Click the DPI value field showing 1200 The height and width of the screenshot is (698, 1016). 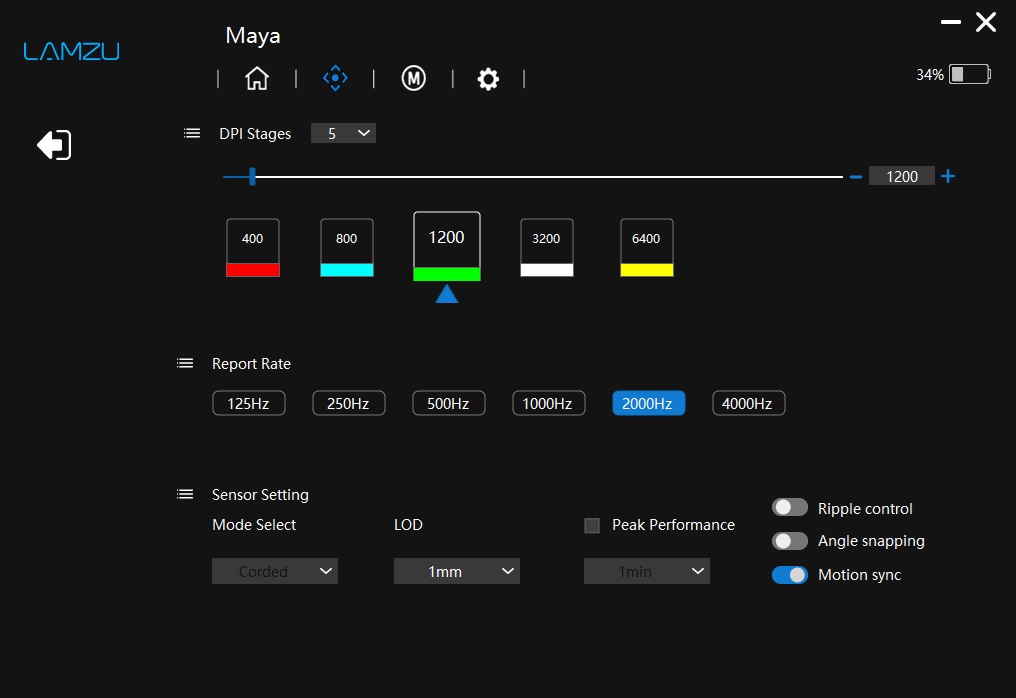click(901, 176)
